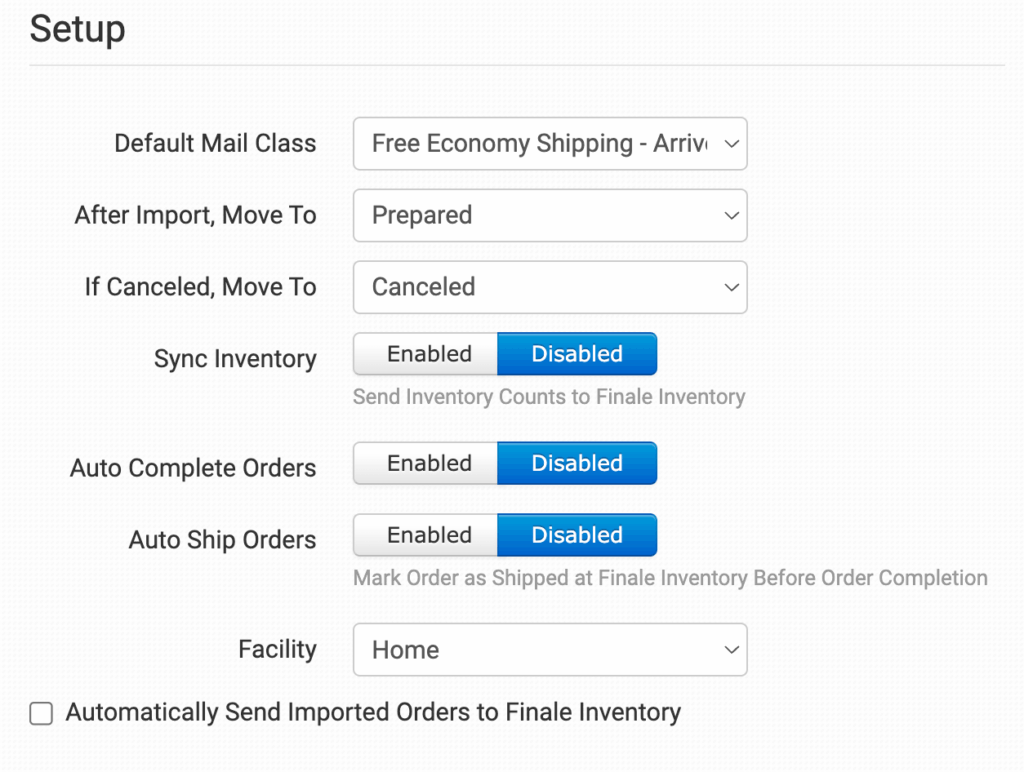Click the Sync Inventory label

point(235,359)
